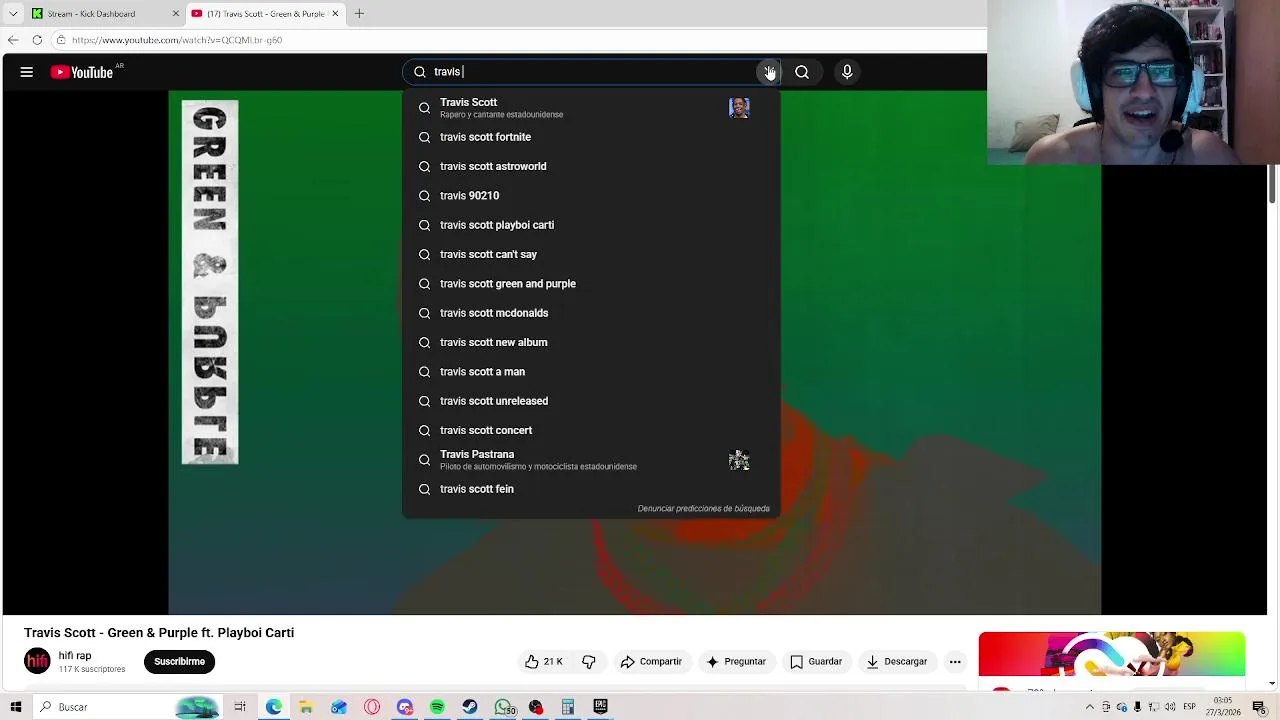Start voice search with the microphone icon
1280x720 pixels.
click(847, 72)
